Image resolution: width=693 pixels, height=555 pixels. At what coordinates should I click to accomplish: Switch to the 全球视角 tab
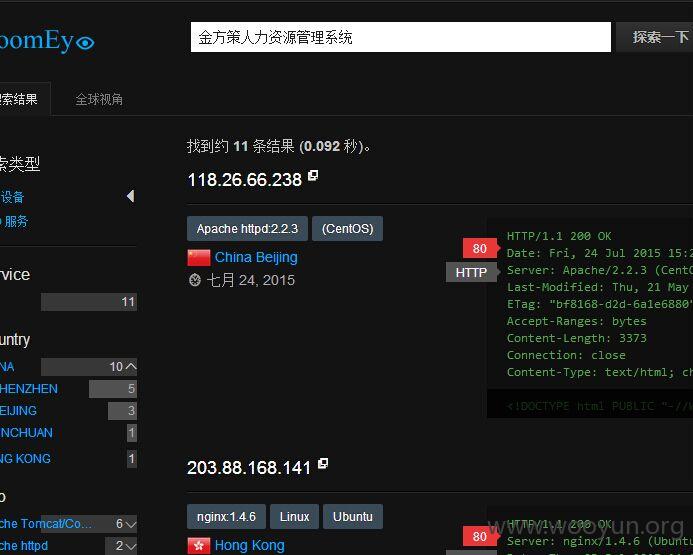pos(99,99)
